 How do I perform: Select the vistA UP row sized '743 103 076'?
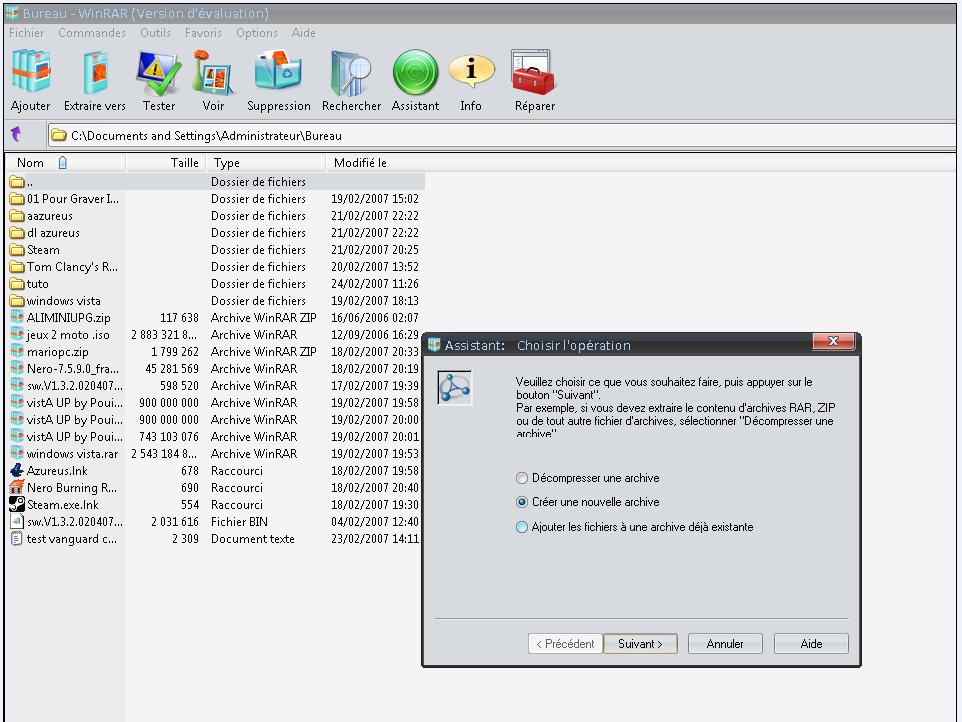[x=215, y=437]
